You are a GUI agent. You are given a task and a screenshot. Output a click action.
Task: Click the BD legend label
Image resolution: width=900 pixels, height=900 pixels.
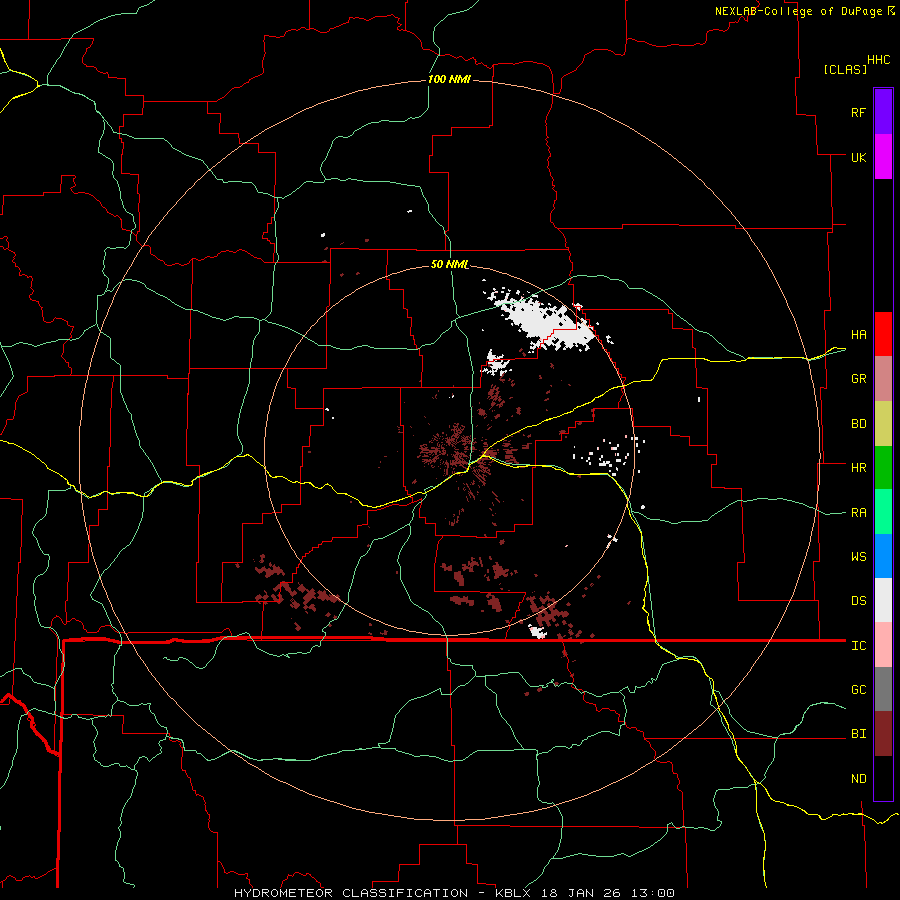(x=858, y=424)
